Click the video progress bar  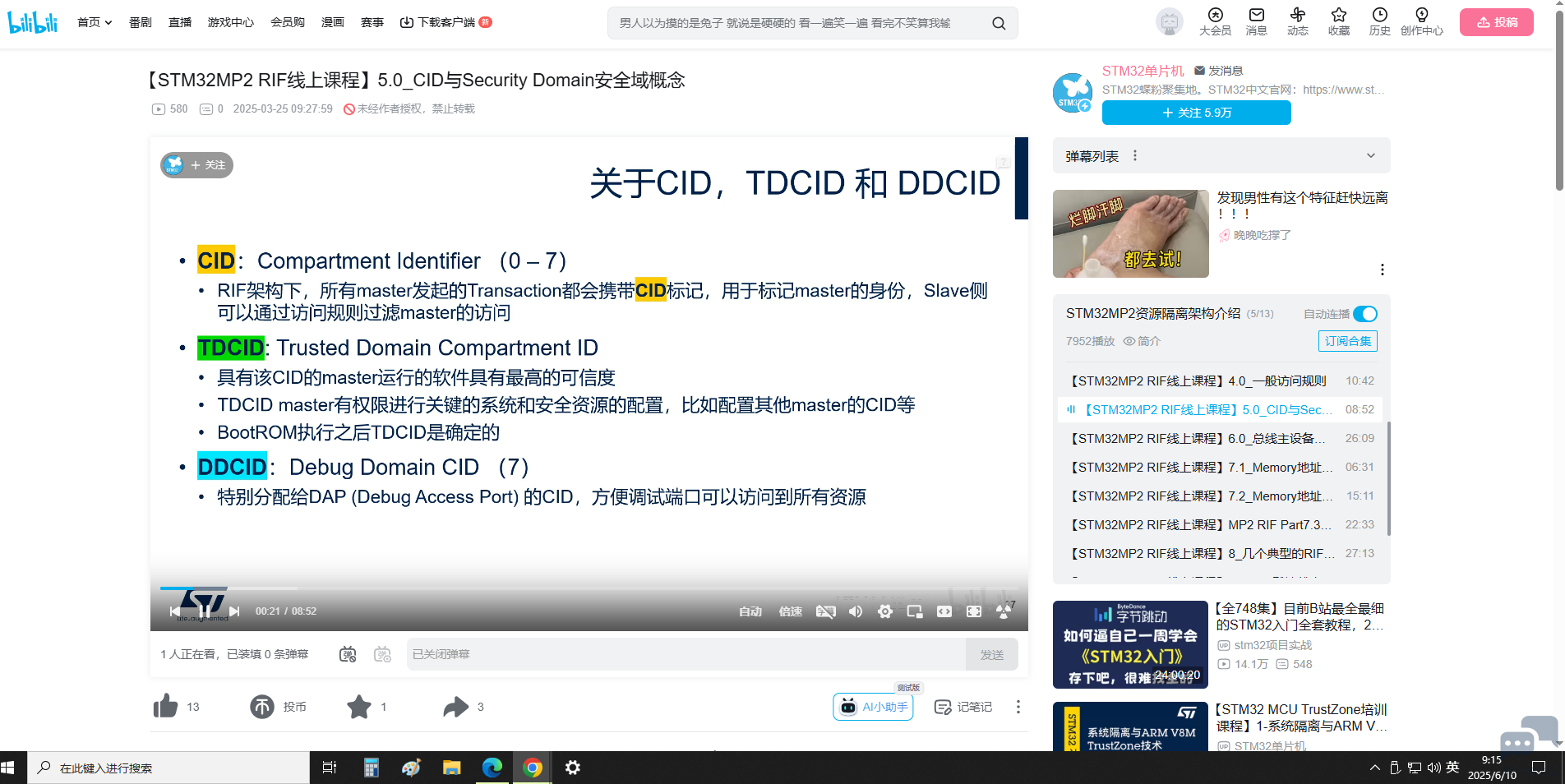(589, 588)
